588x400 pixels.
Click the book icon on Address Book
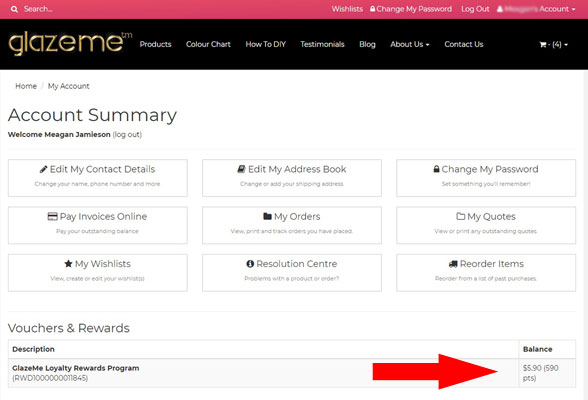pyautogui.click(x=242, y=169)
